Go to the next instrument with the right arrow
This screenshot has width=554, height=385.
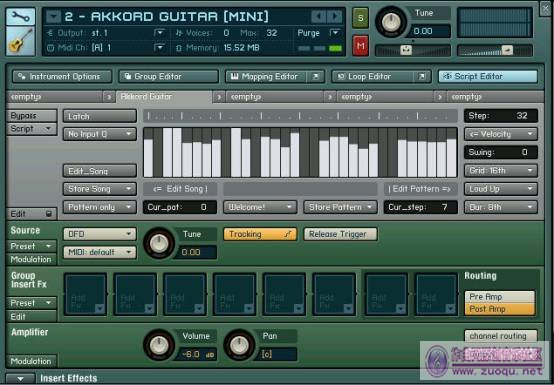click(x=335, y=16)
